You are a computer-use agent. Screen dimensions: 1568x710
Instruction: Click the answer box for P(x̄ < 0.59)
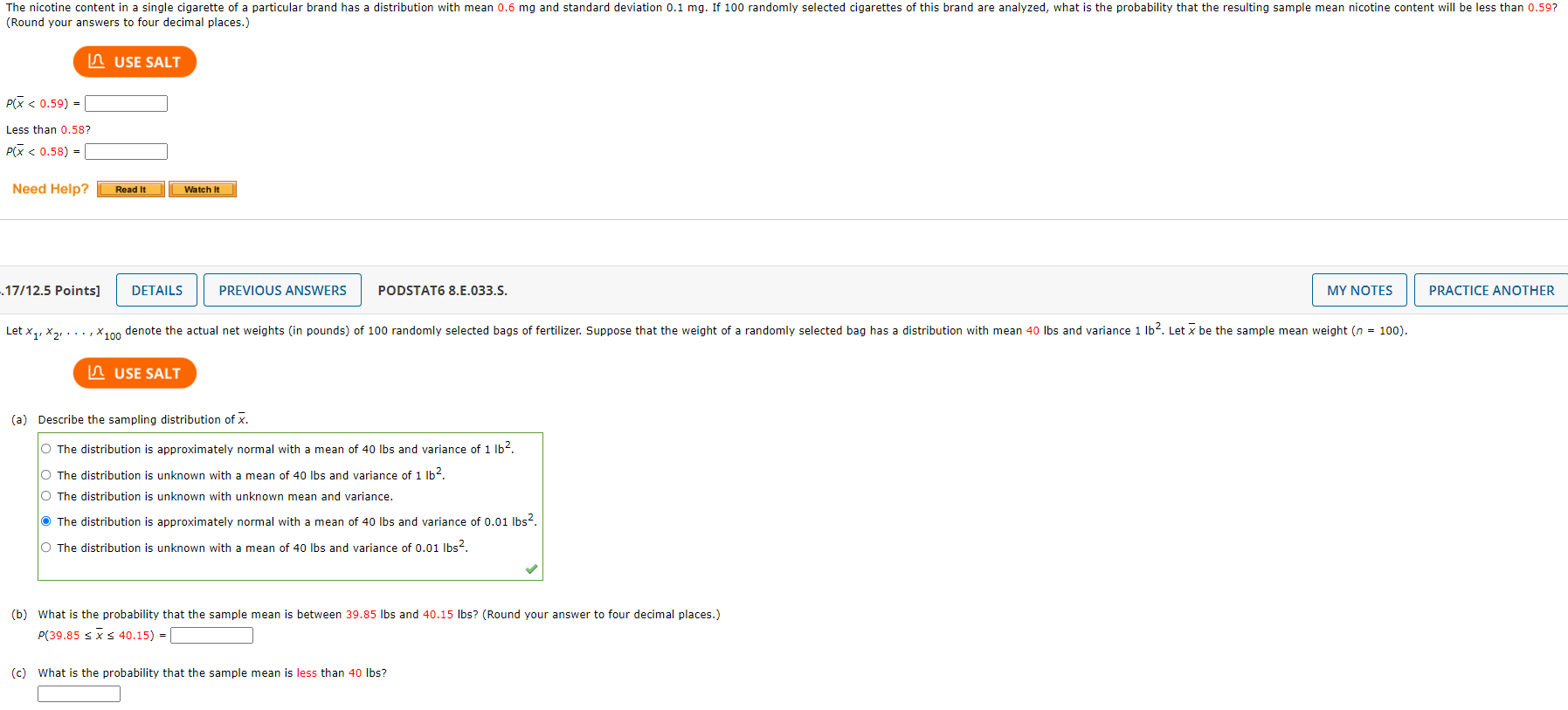click(x=126, y=104)
